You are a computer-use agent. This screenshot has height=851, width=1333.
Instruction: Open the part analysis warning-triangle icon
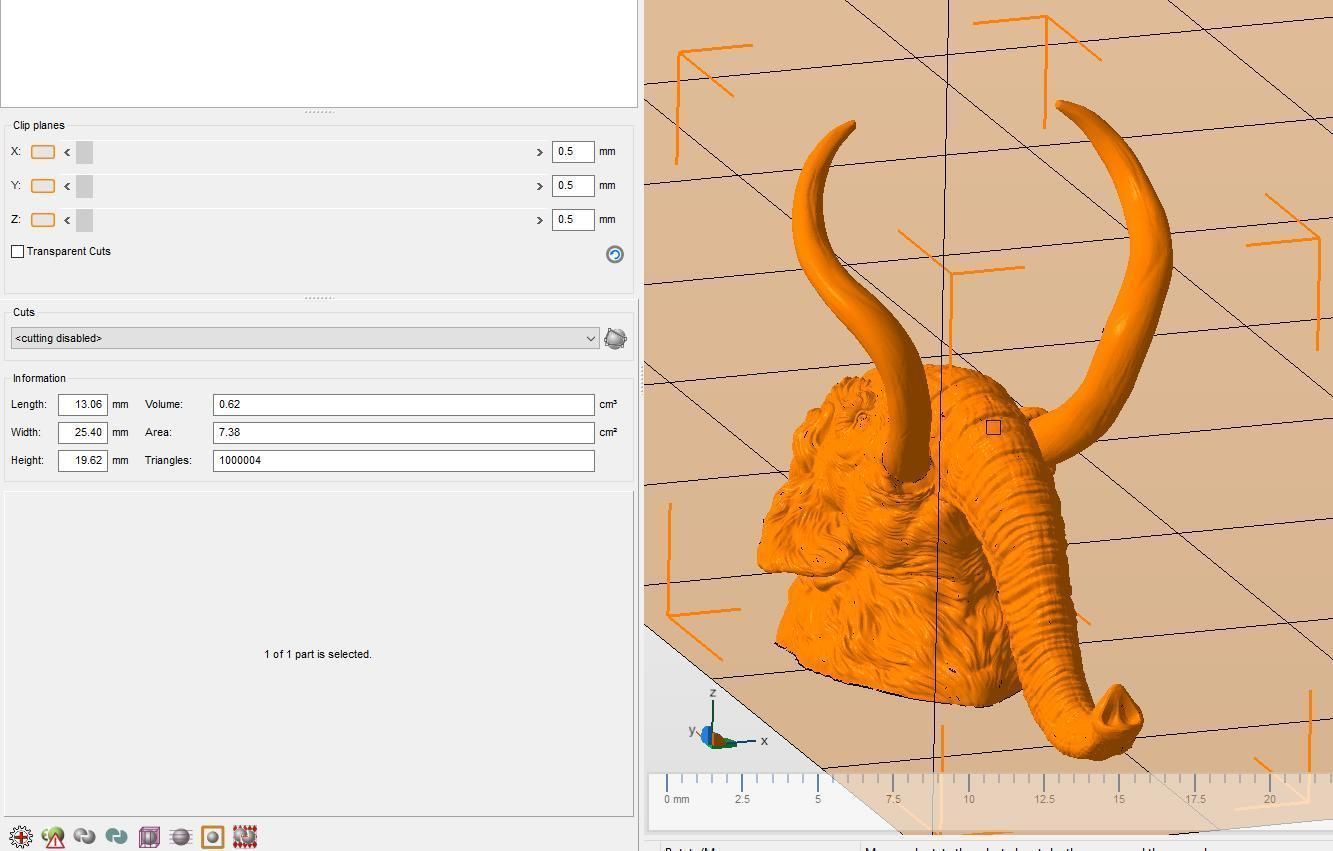[54, 837]
